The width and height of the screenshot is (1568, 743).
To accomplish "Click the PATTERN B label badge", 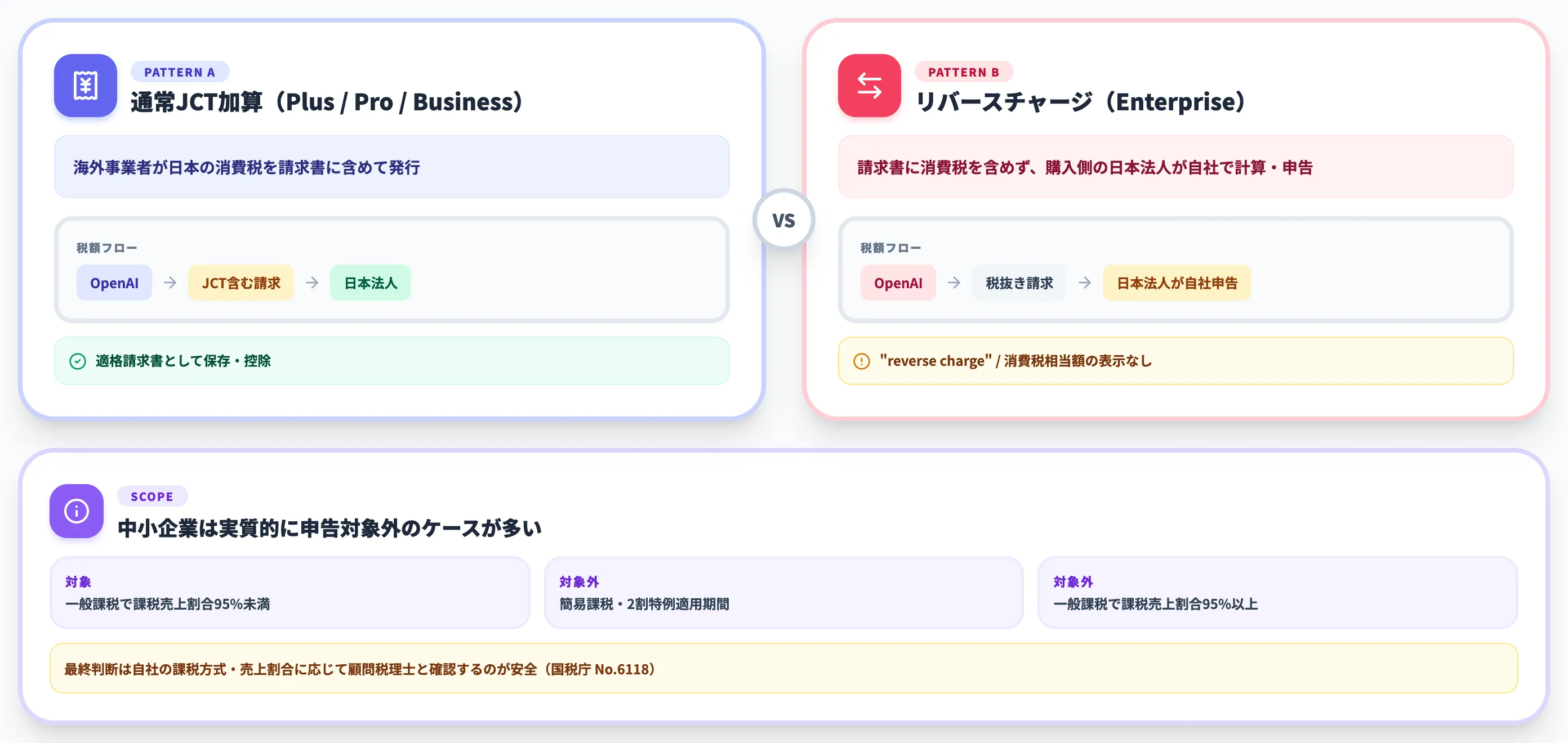I will click(964, 72).
